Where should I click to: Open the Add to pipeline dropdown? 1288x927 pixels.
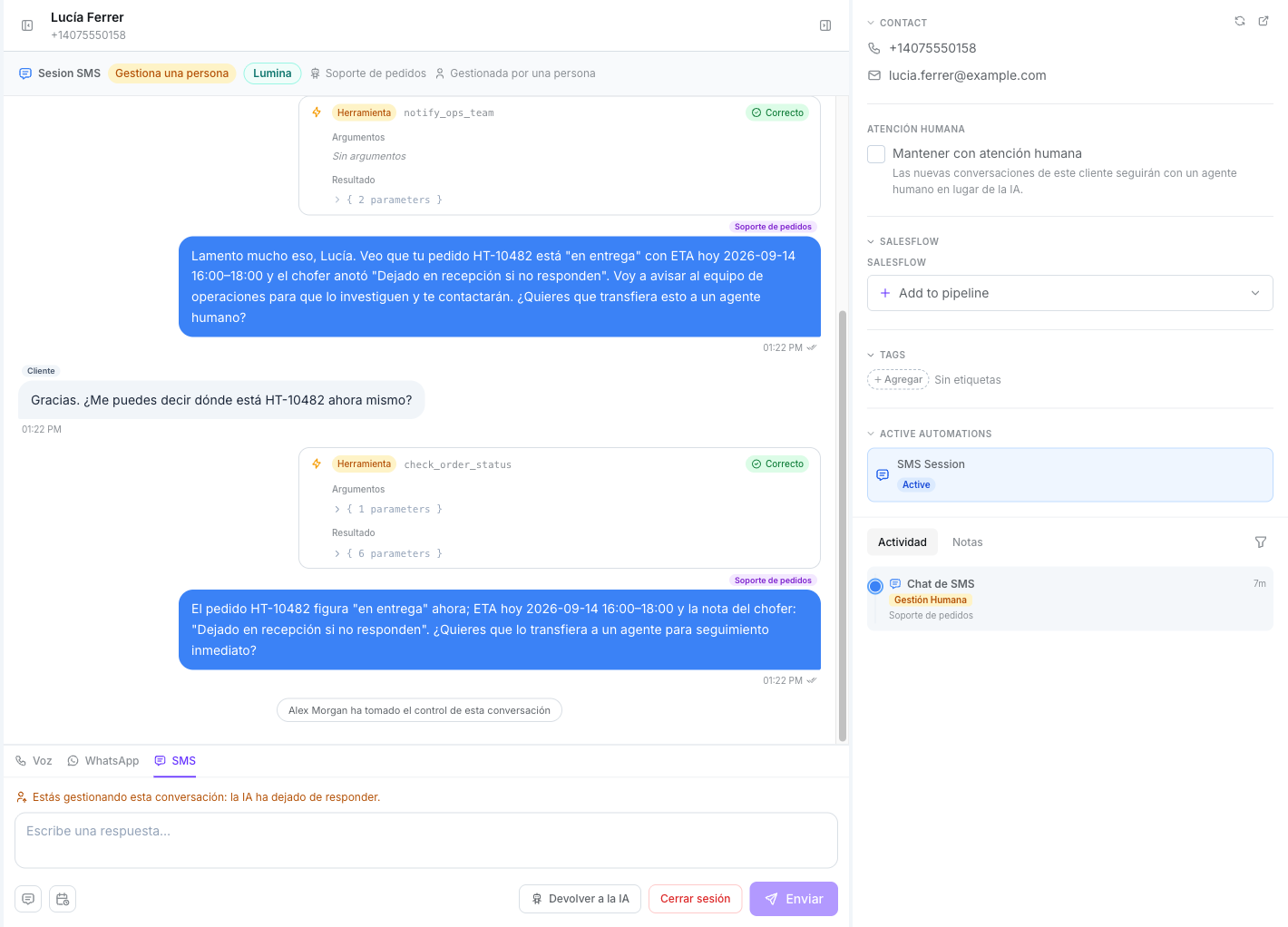[1070, 293]
